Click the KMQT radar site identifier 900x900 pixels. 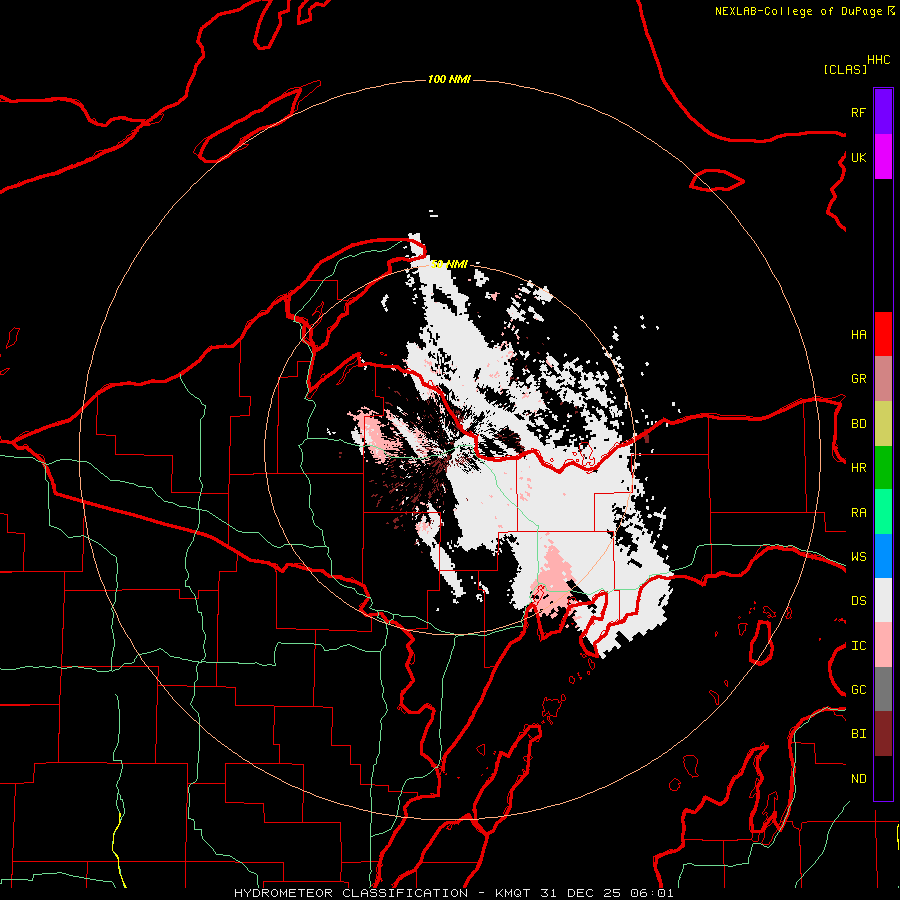pos(515,893)
